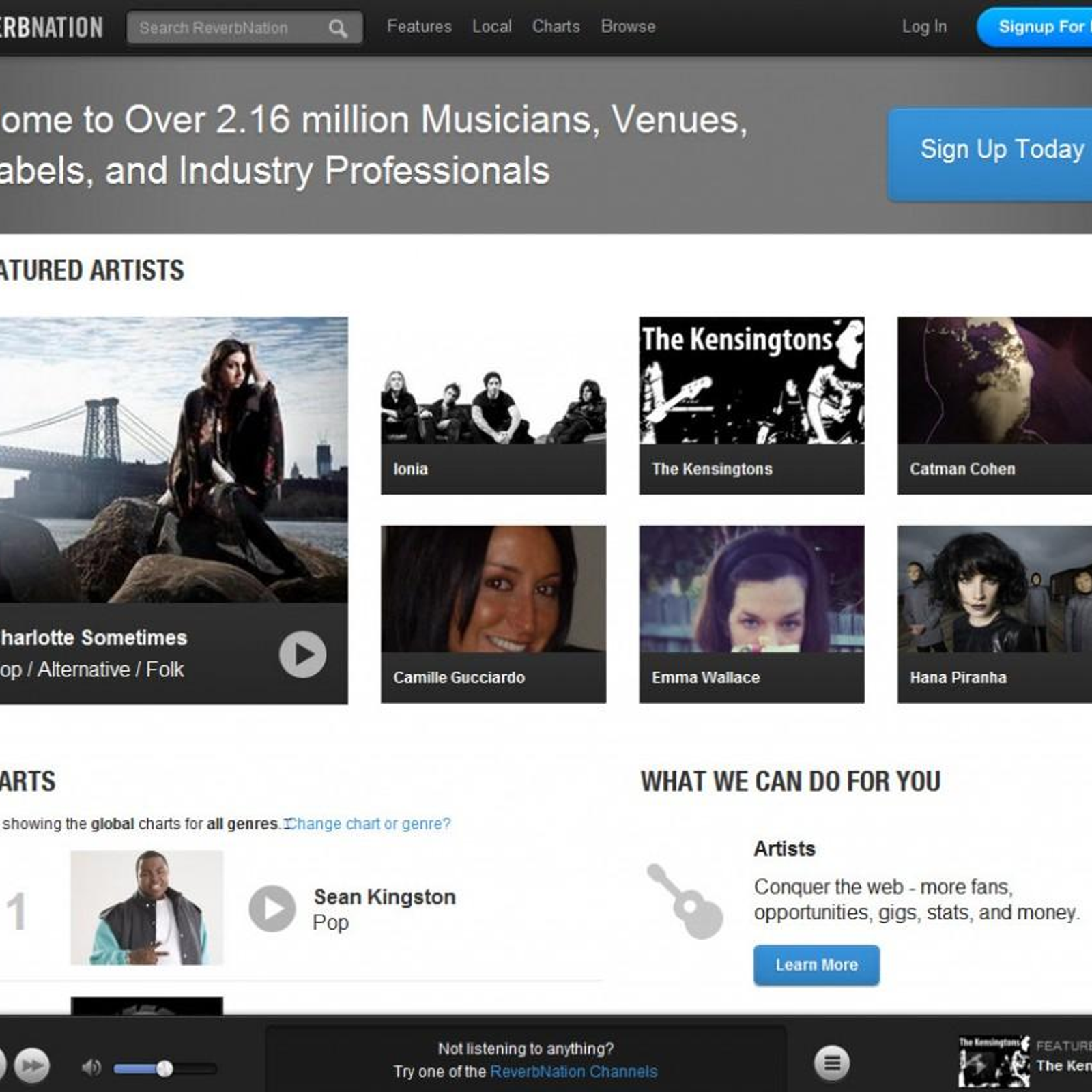1092x1092 pixels.
Task: Open the Features menu
Action: [419, 27]
